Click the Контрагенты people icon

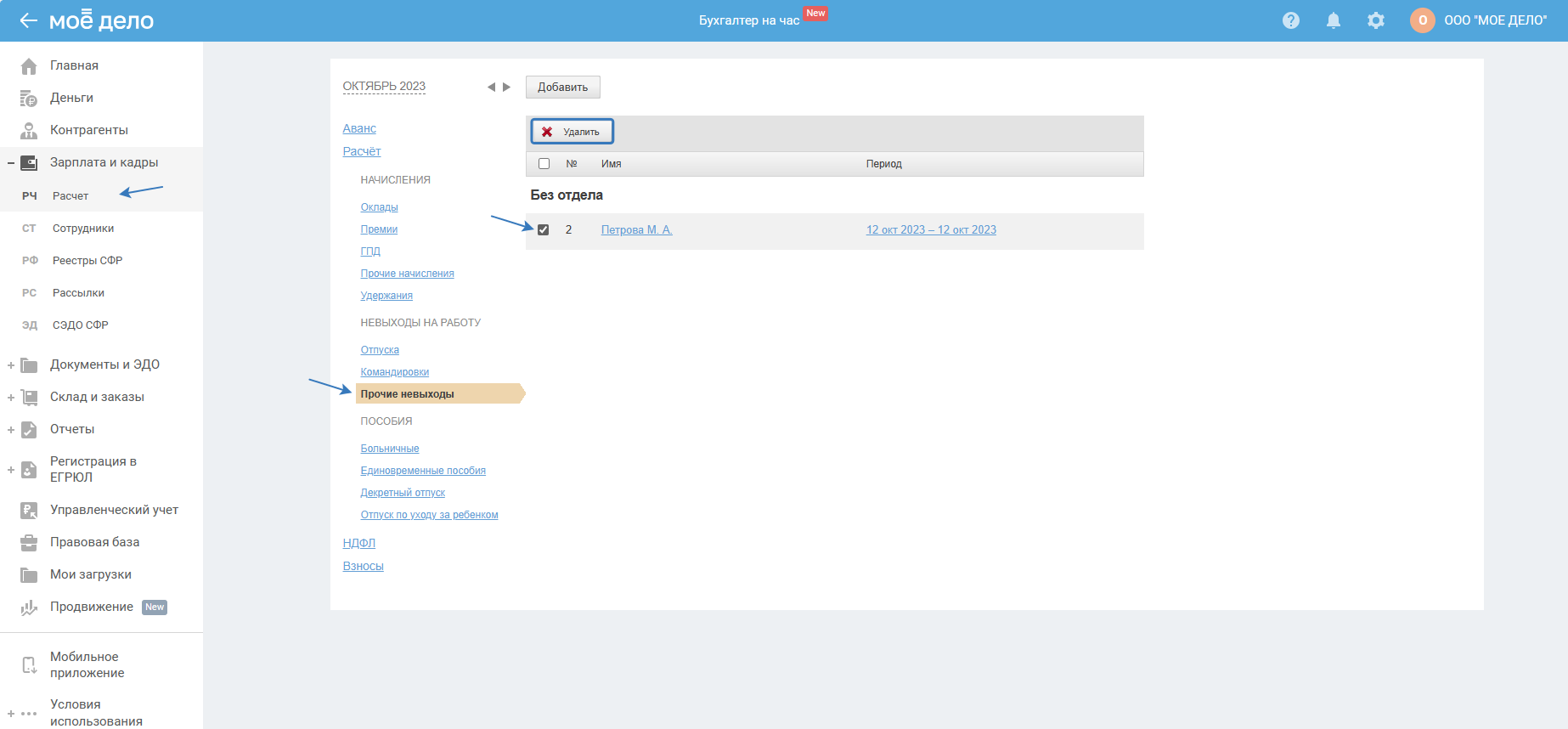coord(29,130)
